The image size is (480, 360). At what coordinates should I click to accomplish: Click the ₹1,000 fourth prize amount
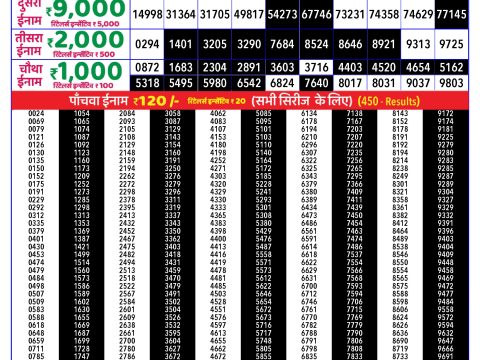click(86, 71)
